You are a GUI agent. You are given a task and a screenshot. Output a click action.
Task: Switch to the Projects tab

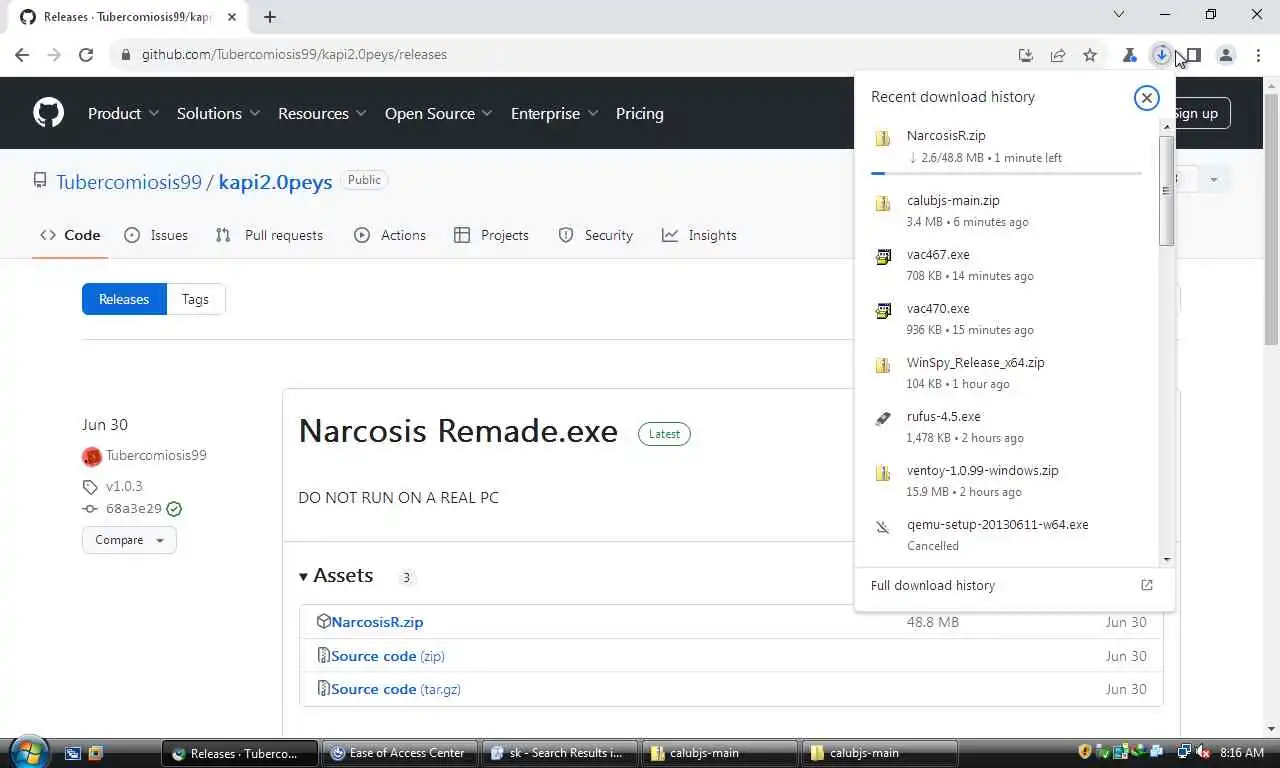click(491, 235)
